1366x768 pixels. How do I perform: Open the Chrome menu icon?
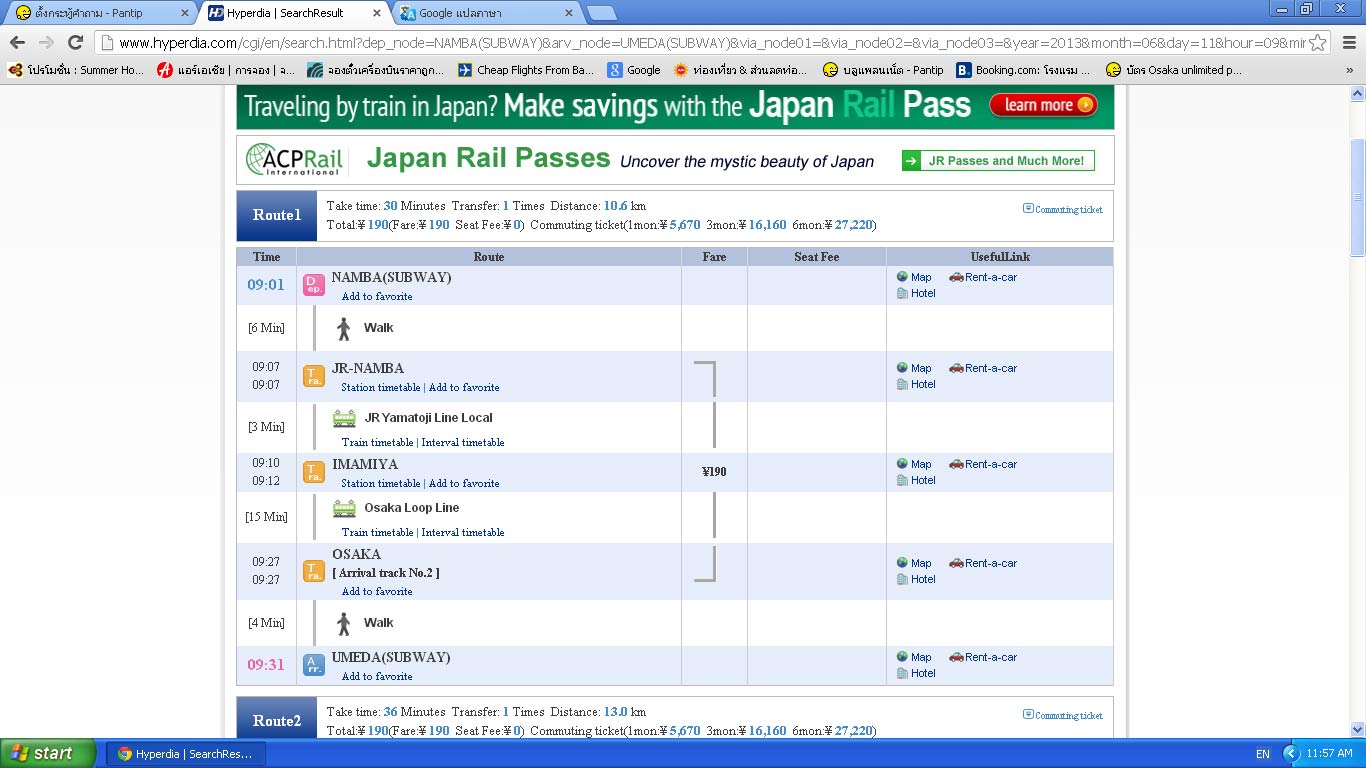pyautogui.click(x=1349, y=43)
